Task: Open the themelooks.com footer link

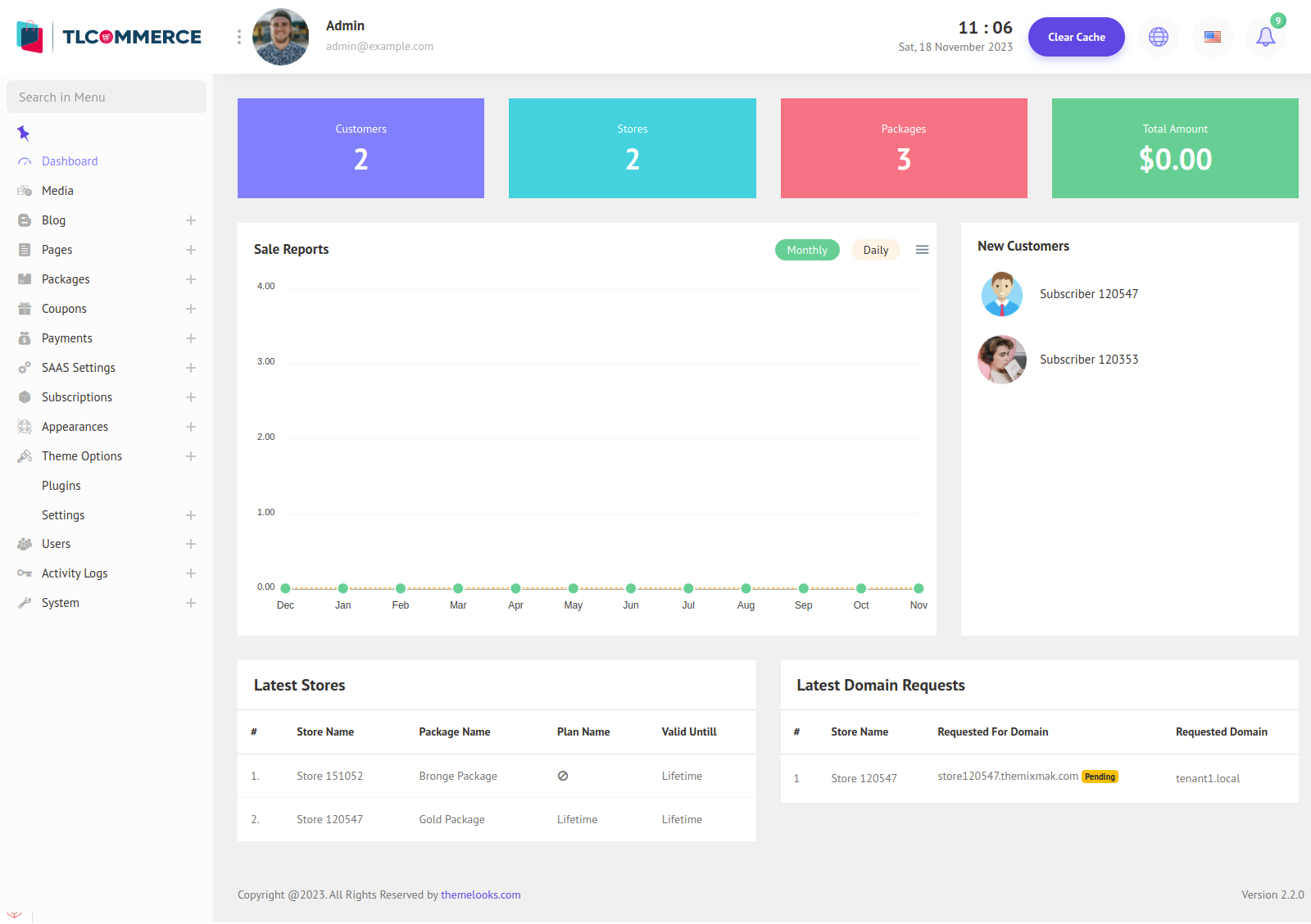Action: [x=480, y=895]
